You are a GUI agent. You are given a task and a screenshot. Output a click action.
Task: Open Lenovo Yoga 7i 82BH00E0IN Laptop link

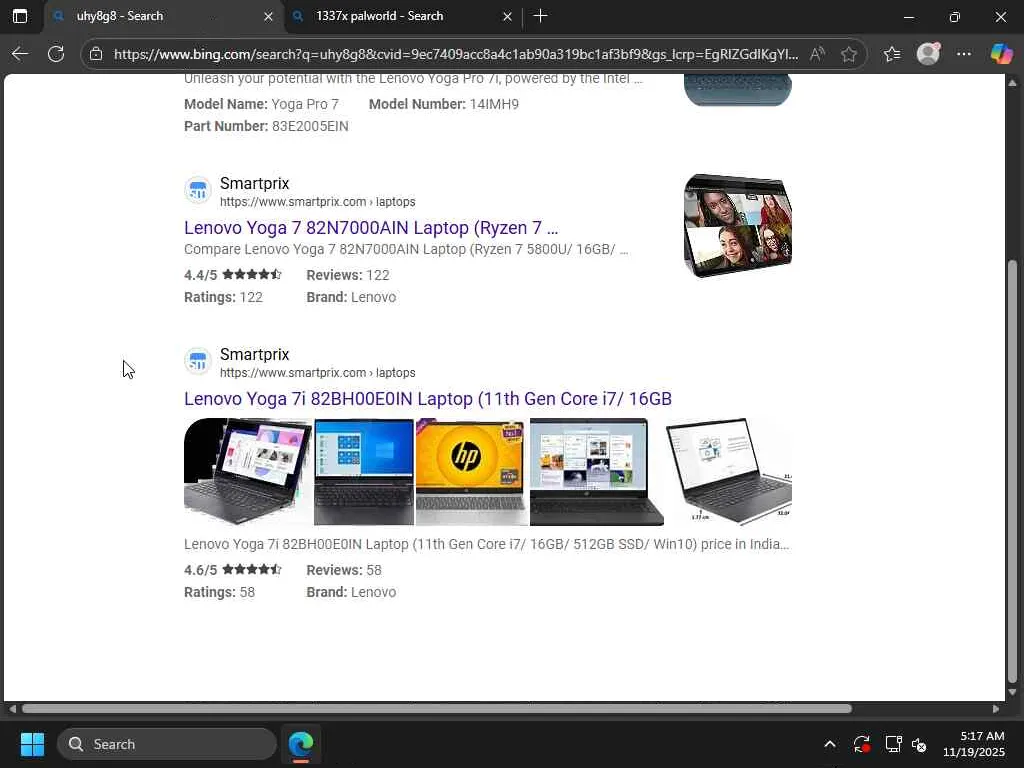point(428,399)
